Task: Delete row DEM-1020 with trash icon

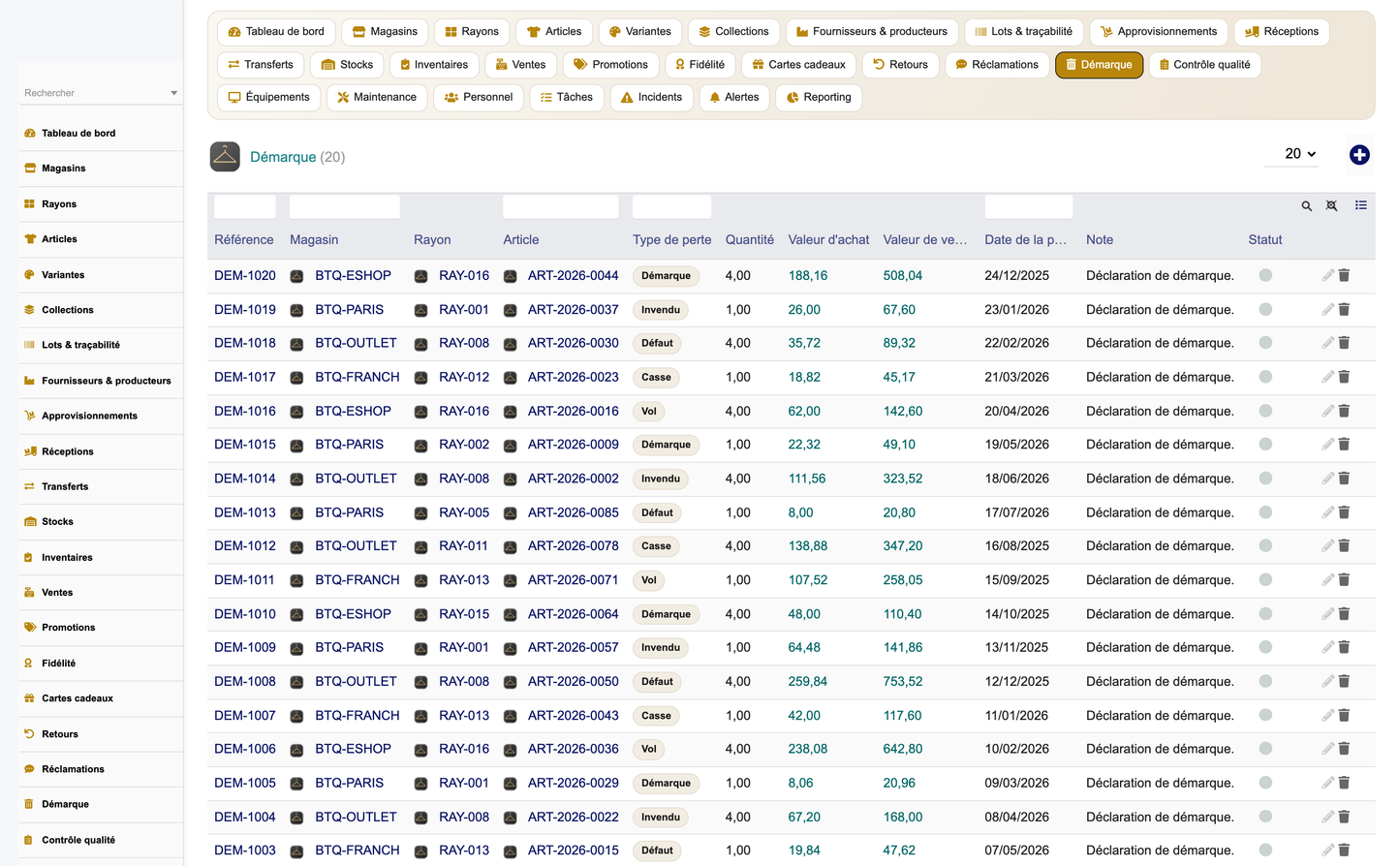Action: (x=1344, y=276)
